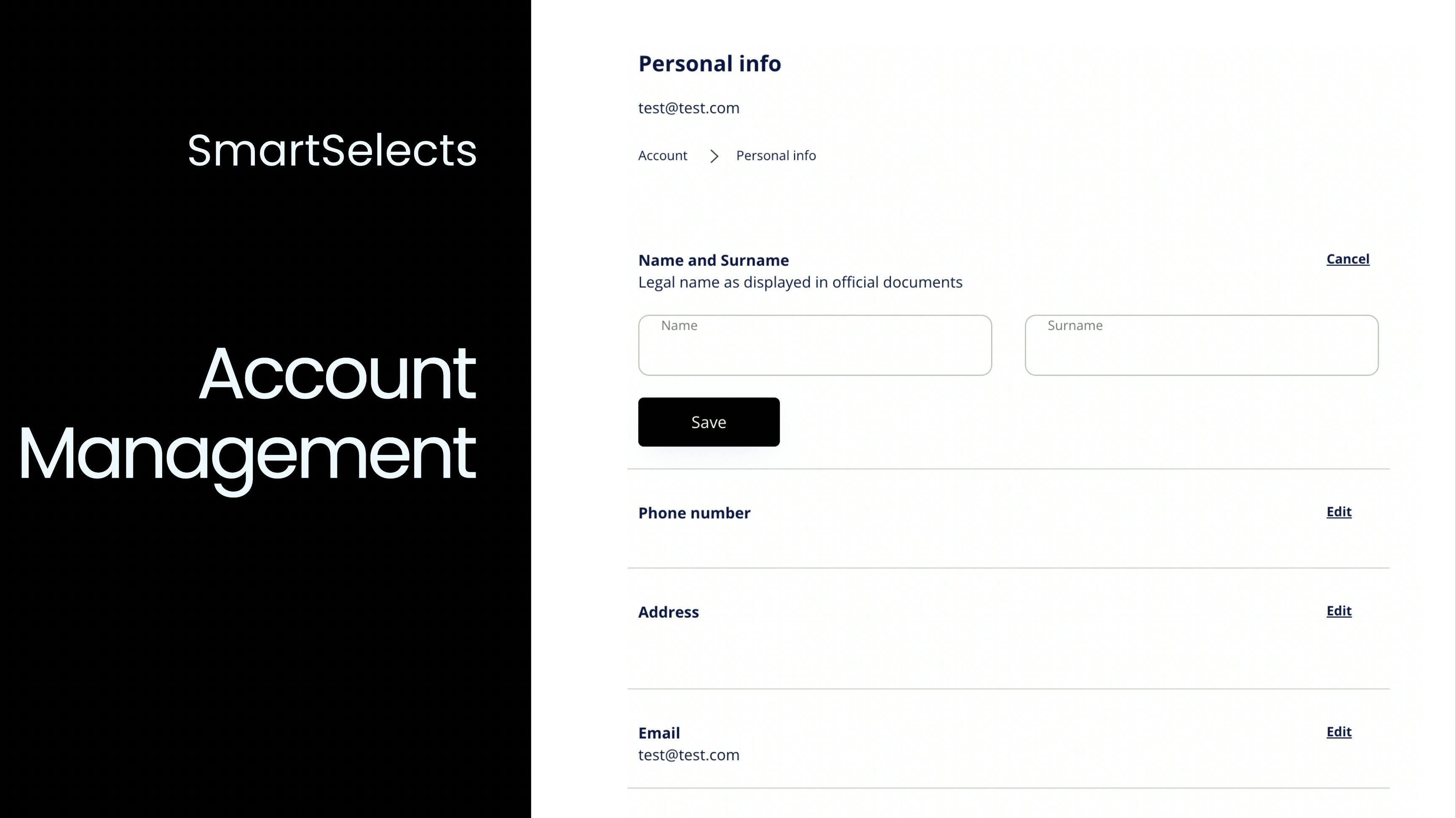This screenshot has height=818, width=1456.
Task: Edit the Phone number section
Action: pos(1338,512)
